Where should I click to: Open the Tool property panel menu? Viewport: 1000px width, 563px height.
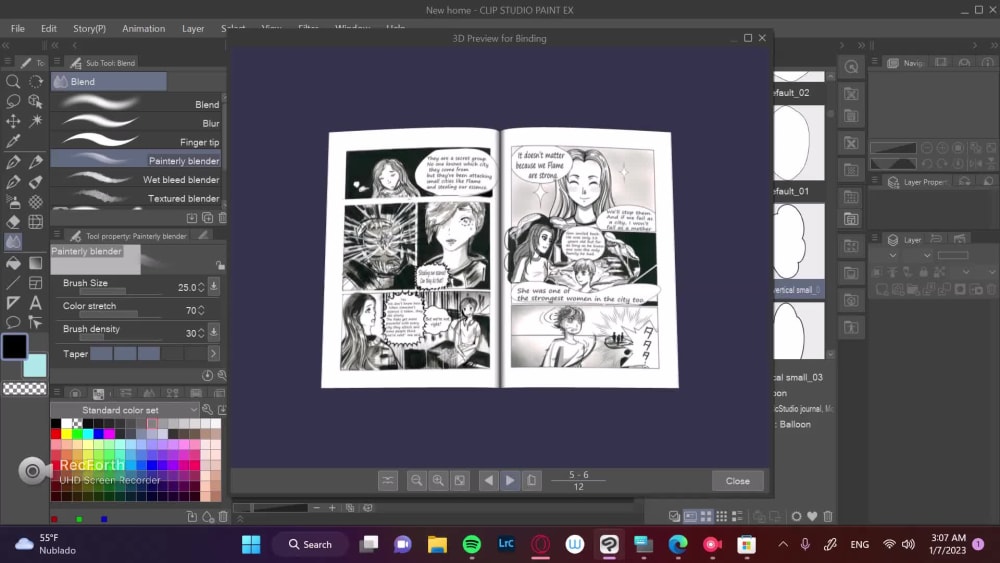coord(57,235)
